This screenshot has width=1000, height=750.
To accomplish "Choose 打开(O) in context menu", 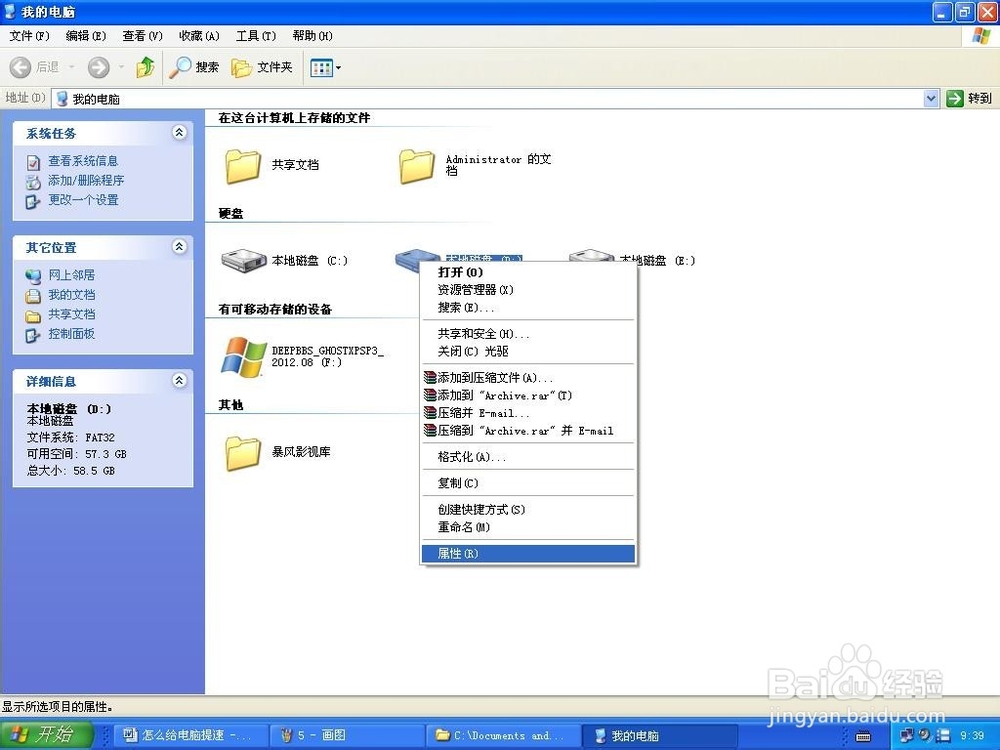I will [x=528, y=272].
